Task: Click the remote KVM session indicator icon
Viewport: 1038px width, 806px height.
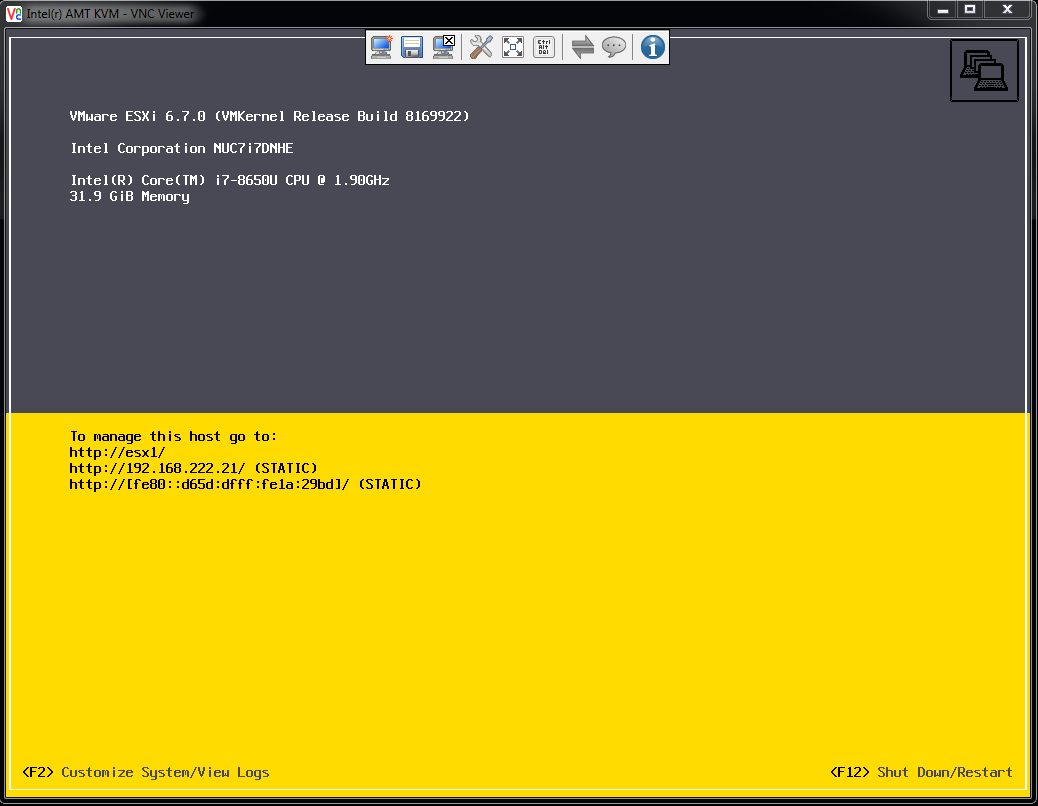Action: click(984, 71)
